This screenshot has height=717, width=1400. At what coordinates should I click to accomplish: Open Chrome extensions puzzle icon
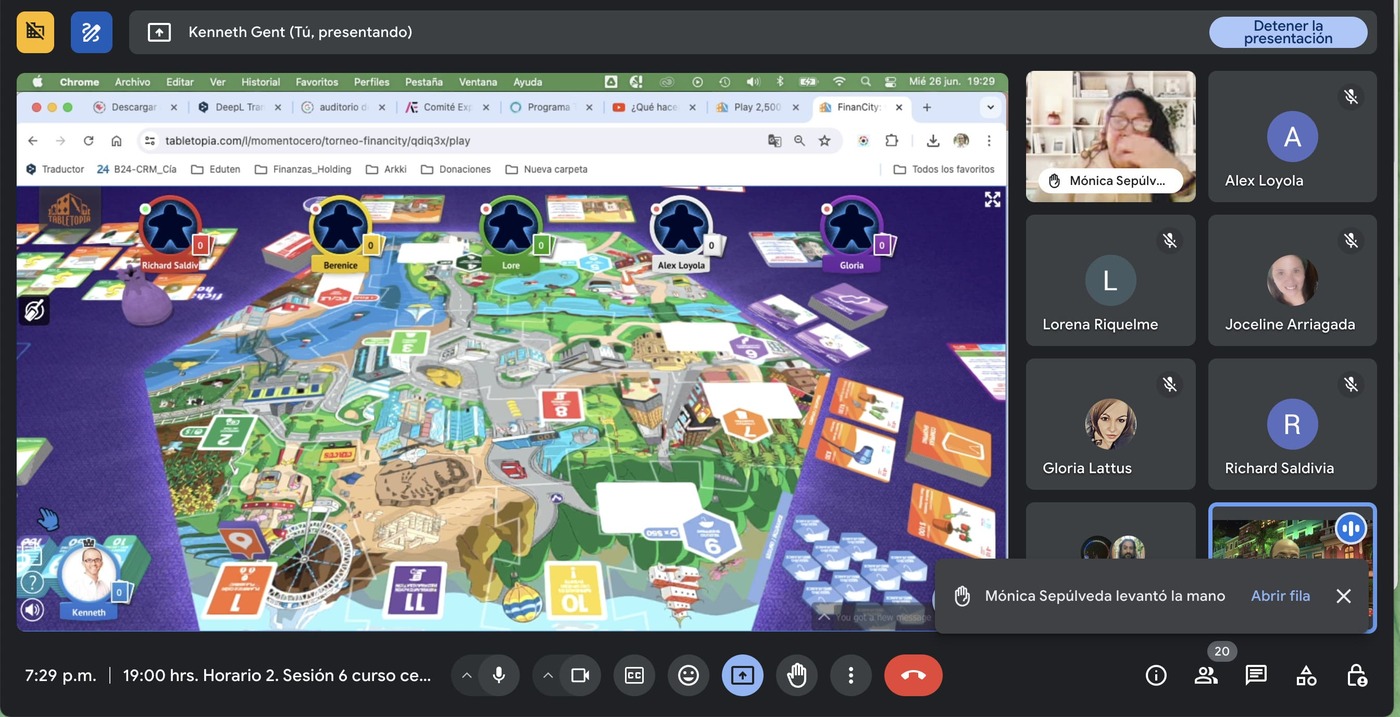[892, 141]
